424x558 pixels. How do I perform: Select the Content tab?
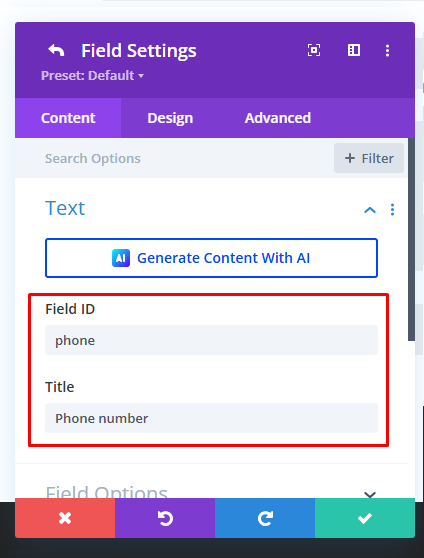[68, 118]
